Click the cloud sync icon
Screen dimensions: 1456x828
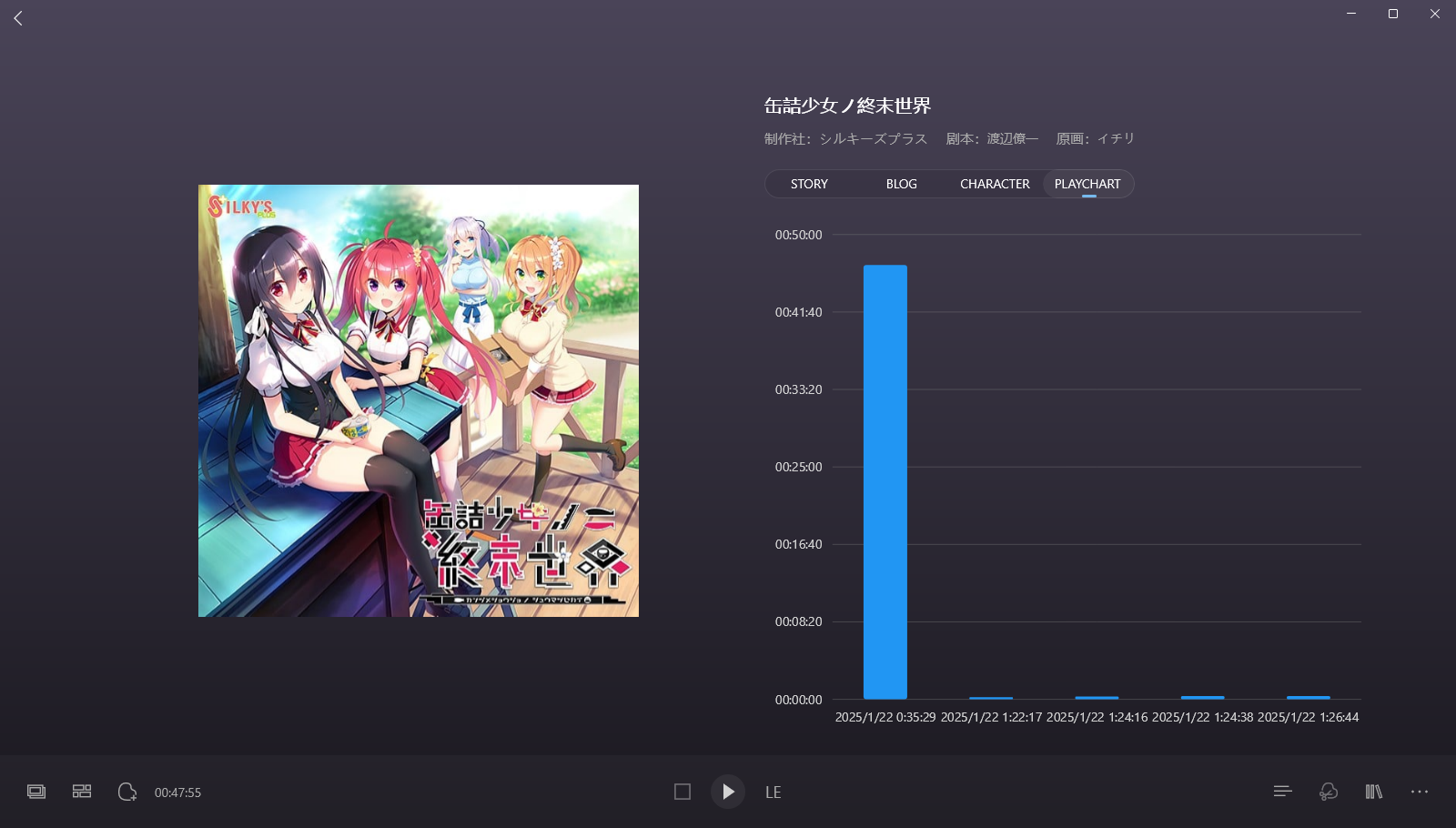tap(1329, 792)
